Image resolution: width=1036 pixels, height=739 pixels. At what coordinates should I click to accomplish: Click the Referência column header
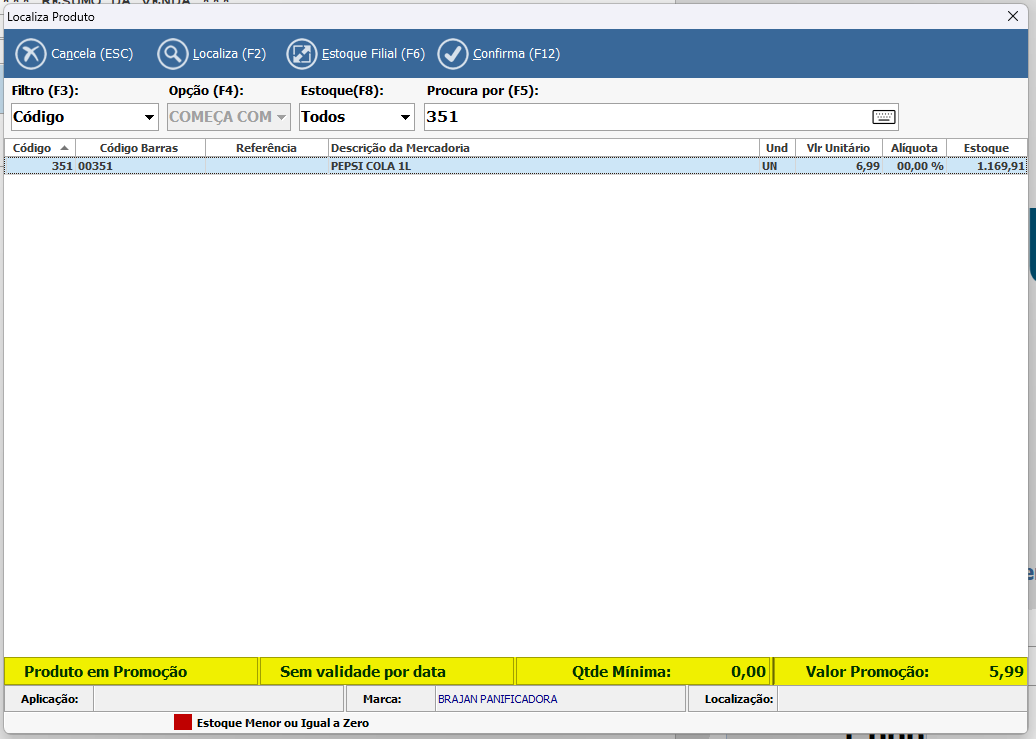pyautogui.click(x=266, y=148)
